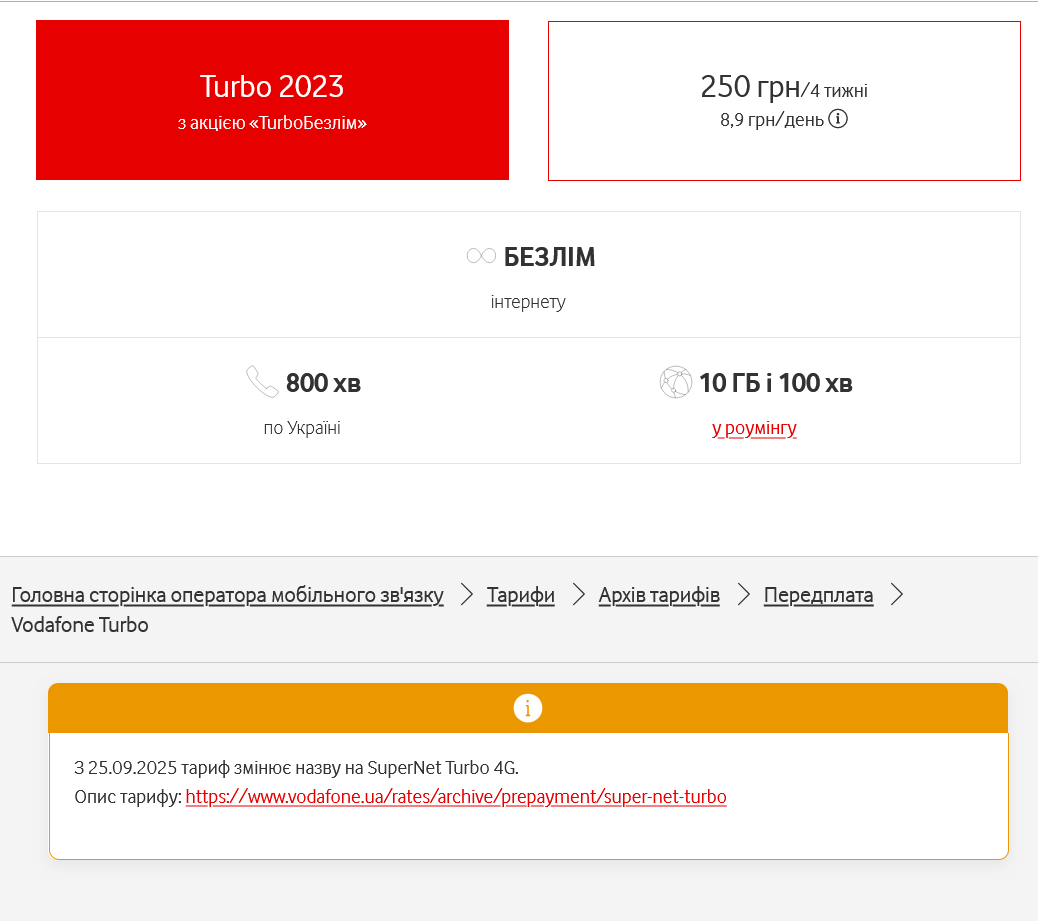Screen dimensions: 1038x921
Task: Select the phone receiver icon above 800 хв
Action: click(x=261, y=382)
